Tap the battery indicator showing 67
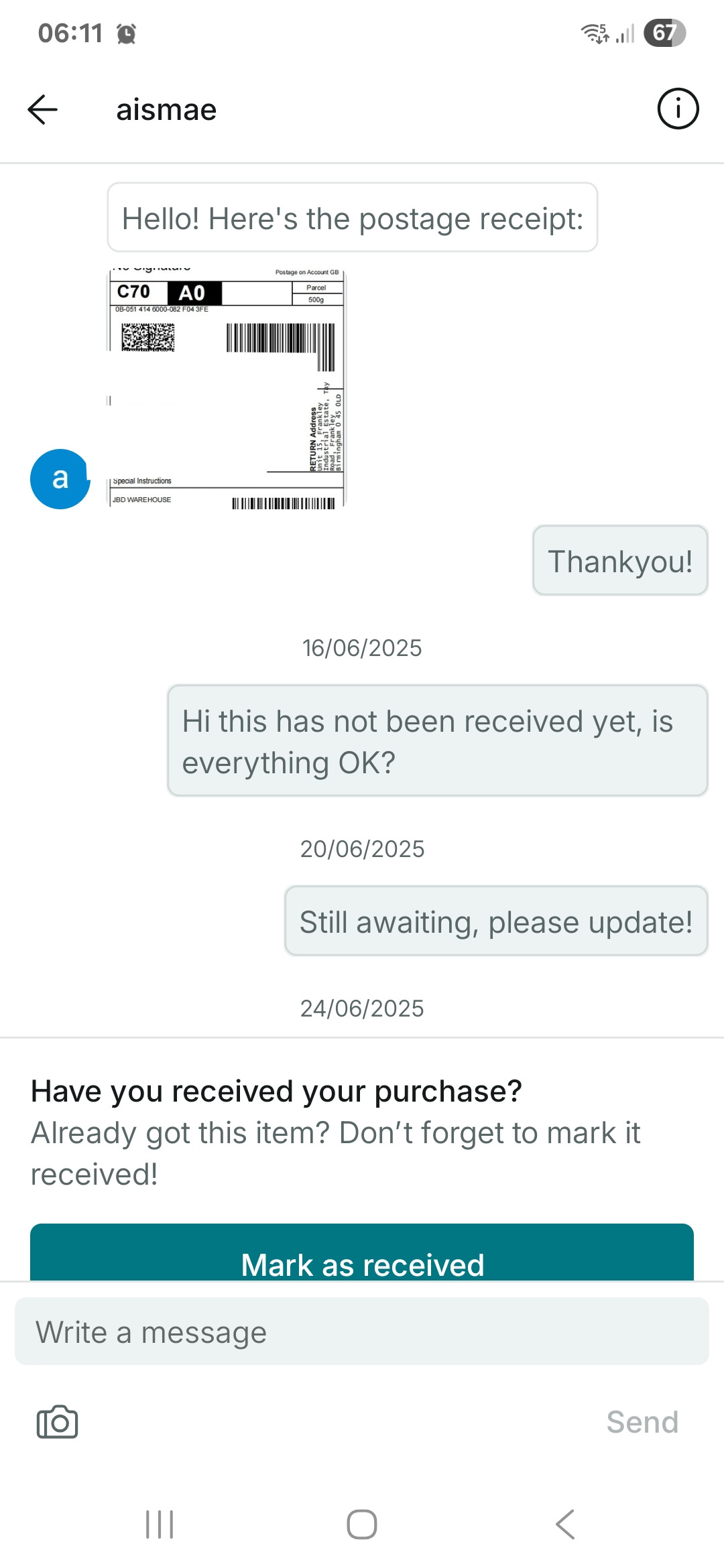 tap(664, 33)
